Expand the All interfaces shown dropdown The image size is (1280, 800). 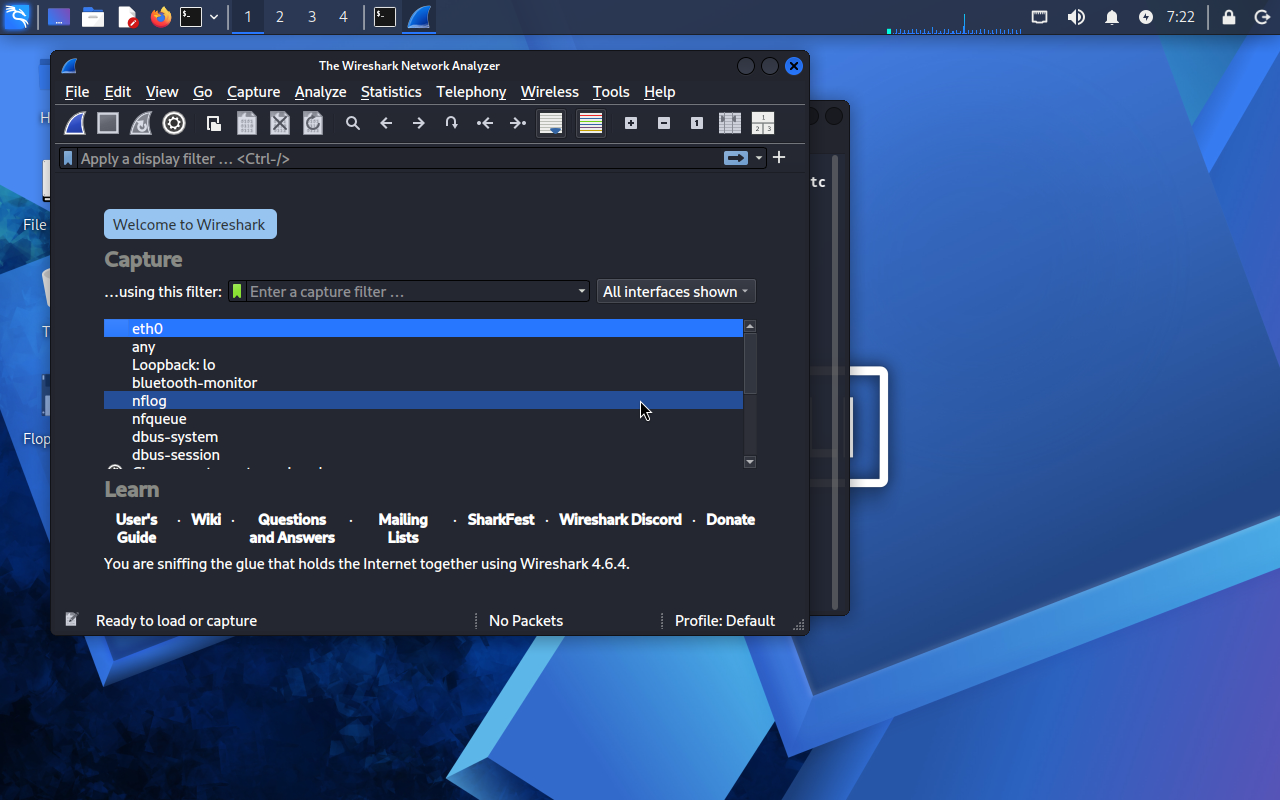[x=676, y=292]
